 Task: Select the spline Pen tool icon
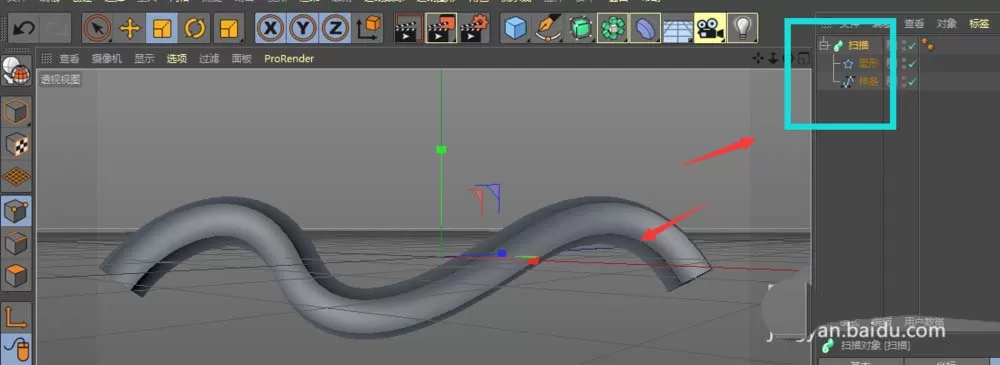point(548,28)
